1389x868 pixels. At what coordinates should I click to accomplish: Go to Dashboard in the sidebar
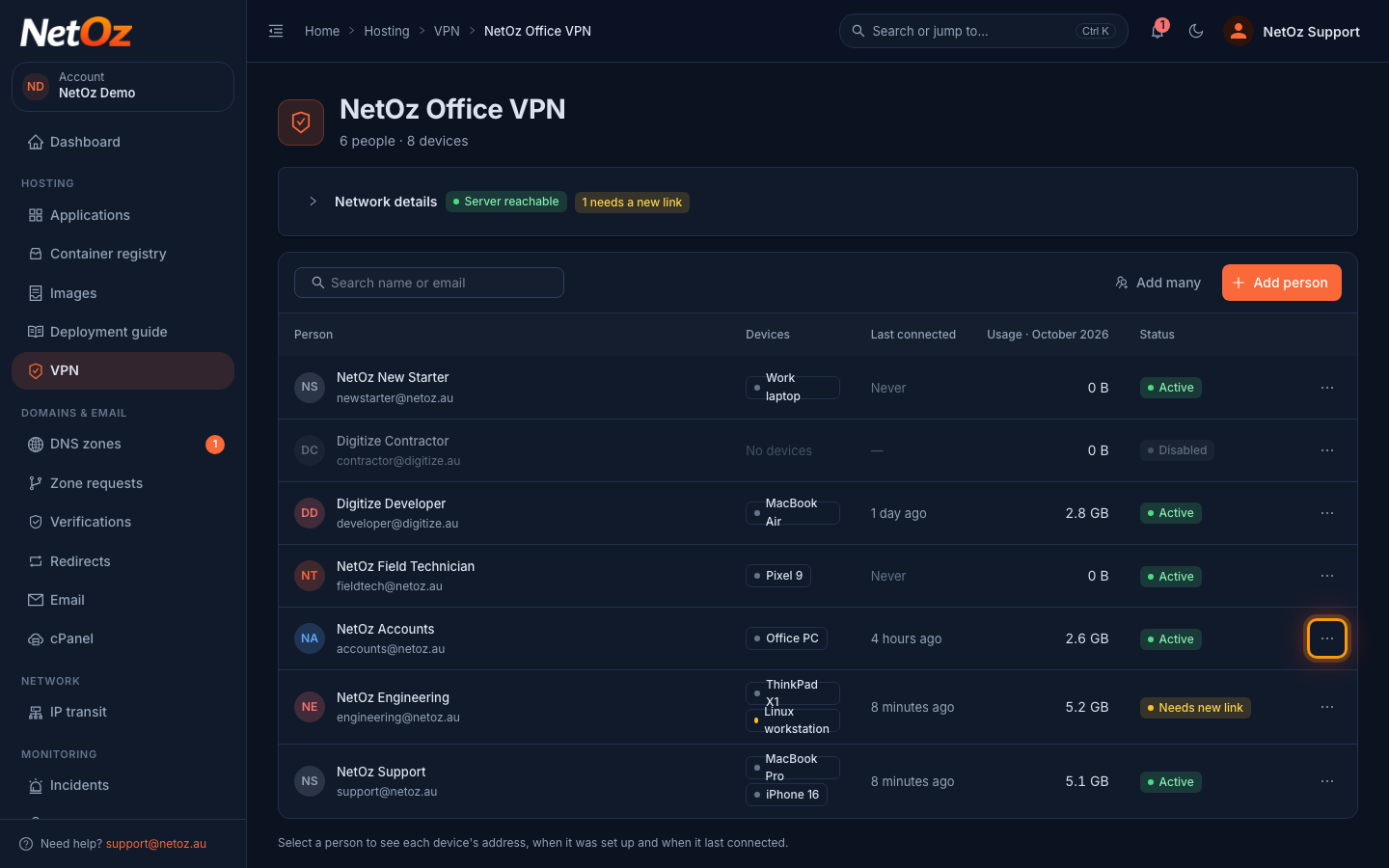click(123, 142)
